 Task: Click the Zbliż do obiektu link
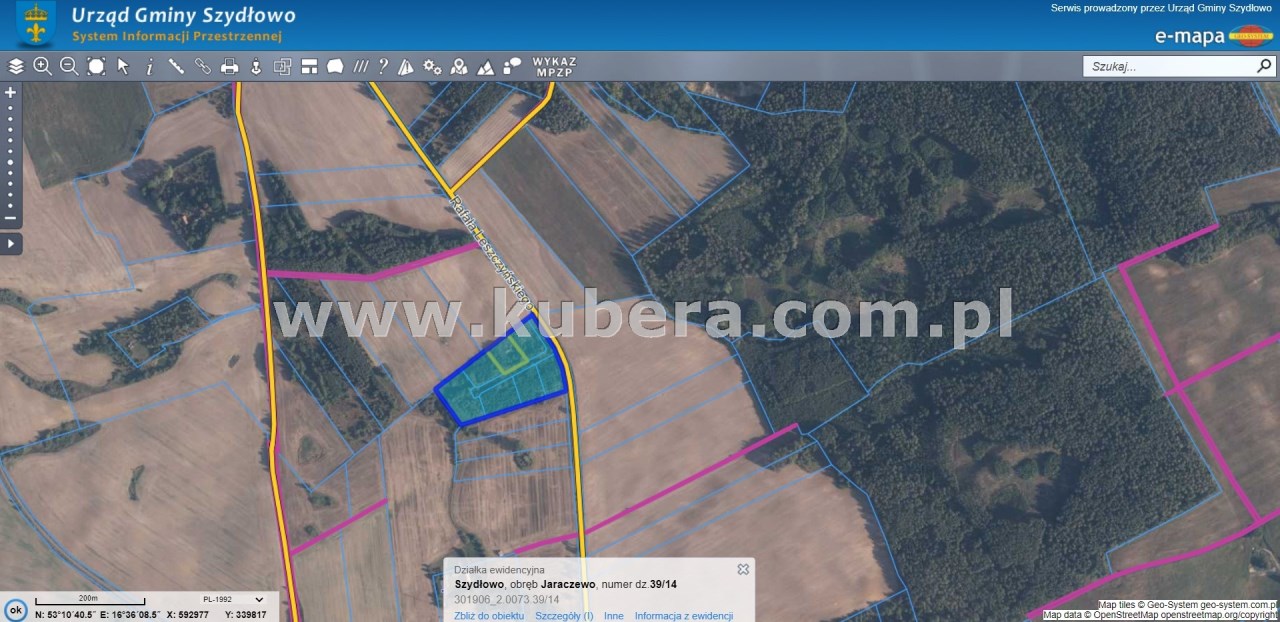click(x=488, y=616)
